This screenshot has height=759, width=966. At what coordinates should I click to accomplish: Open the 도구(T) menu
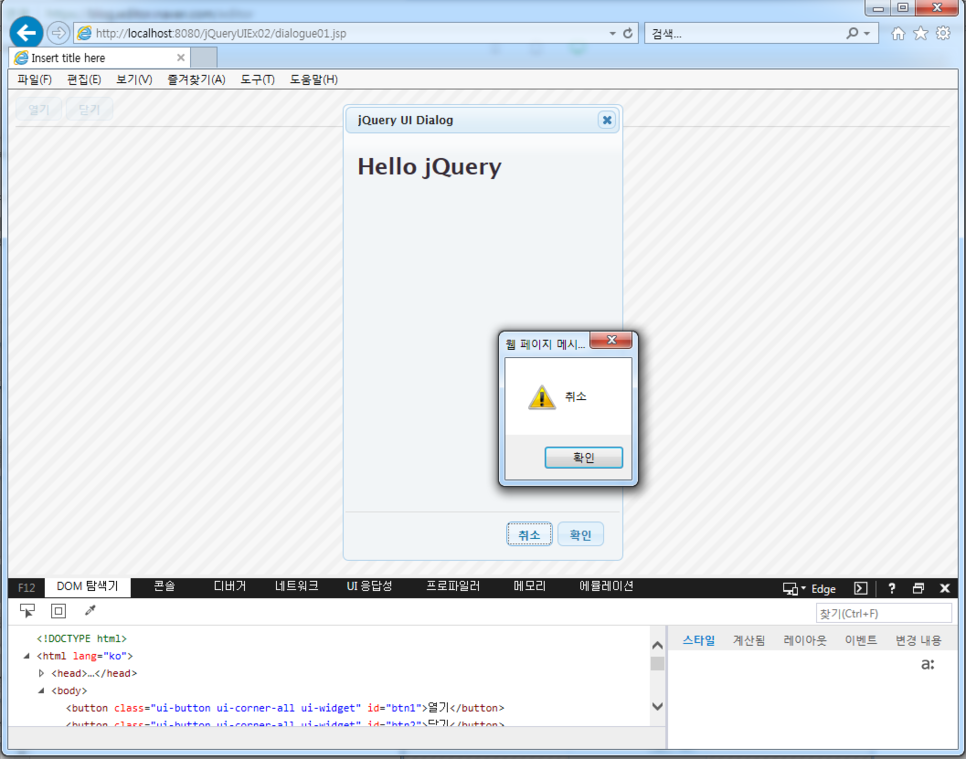pos(258,79)
